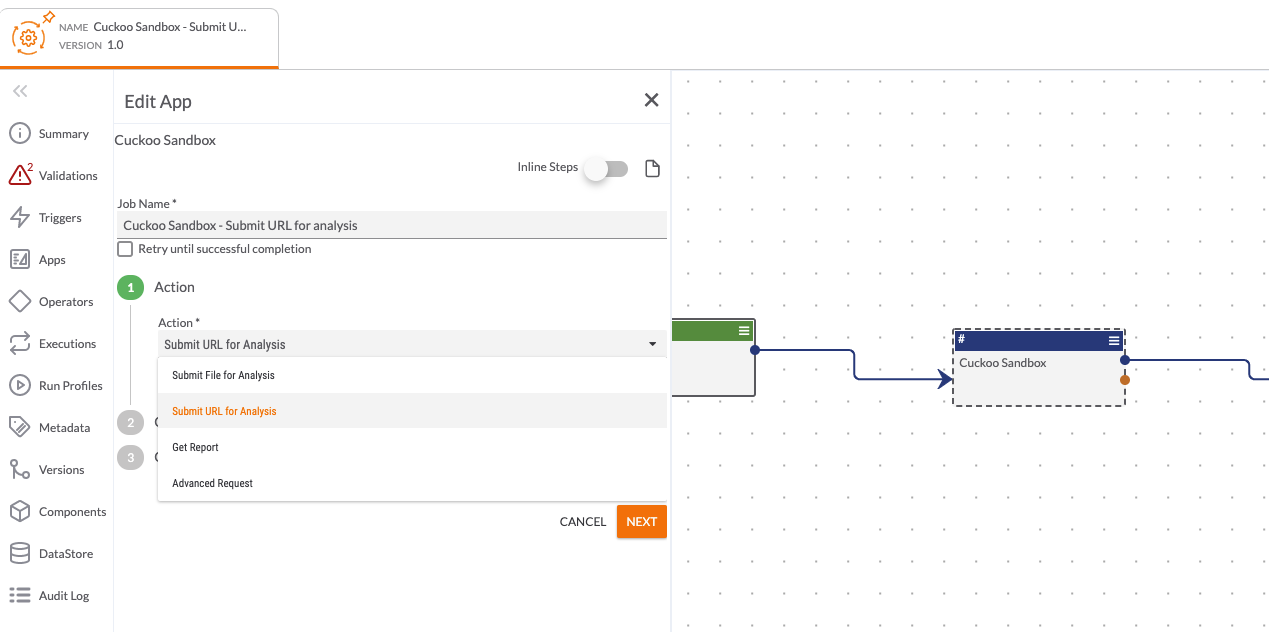Screen dimensions: 1269x632
Task: Click the Versions branch icon
Action: [20, 470]
